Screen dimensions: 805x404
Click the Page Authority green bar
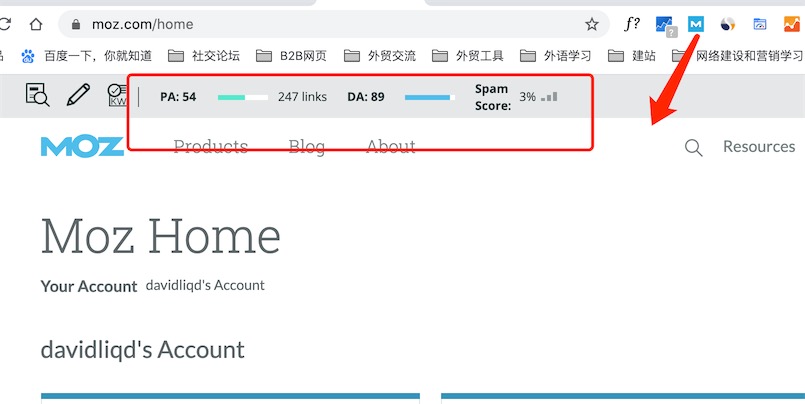[x=243, y=97]
